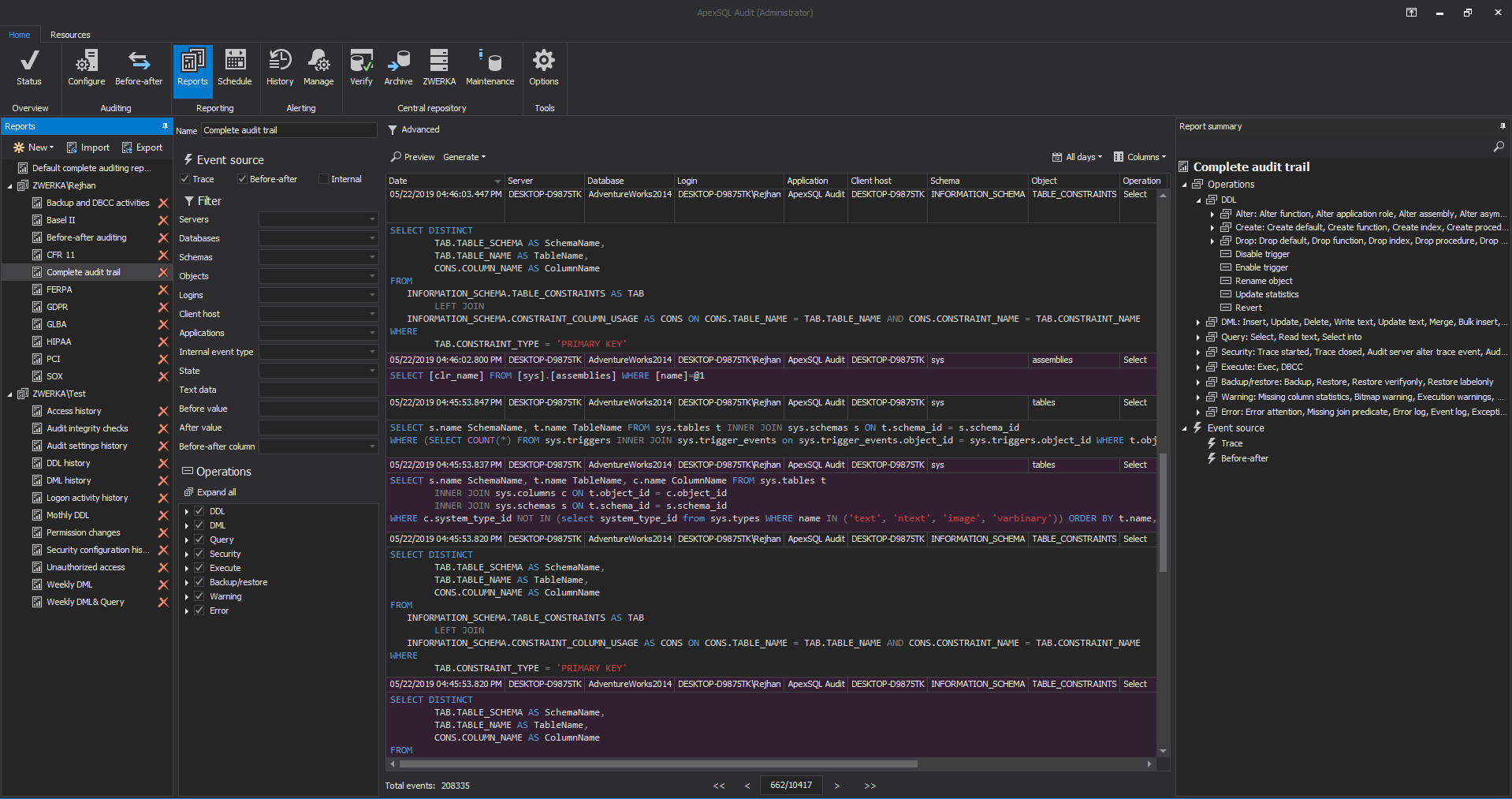
Task: Toggle the Before-after event source checkbox
Action: pos(242,179)
